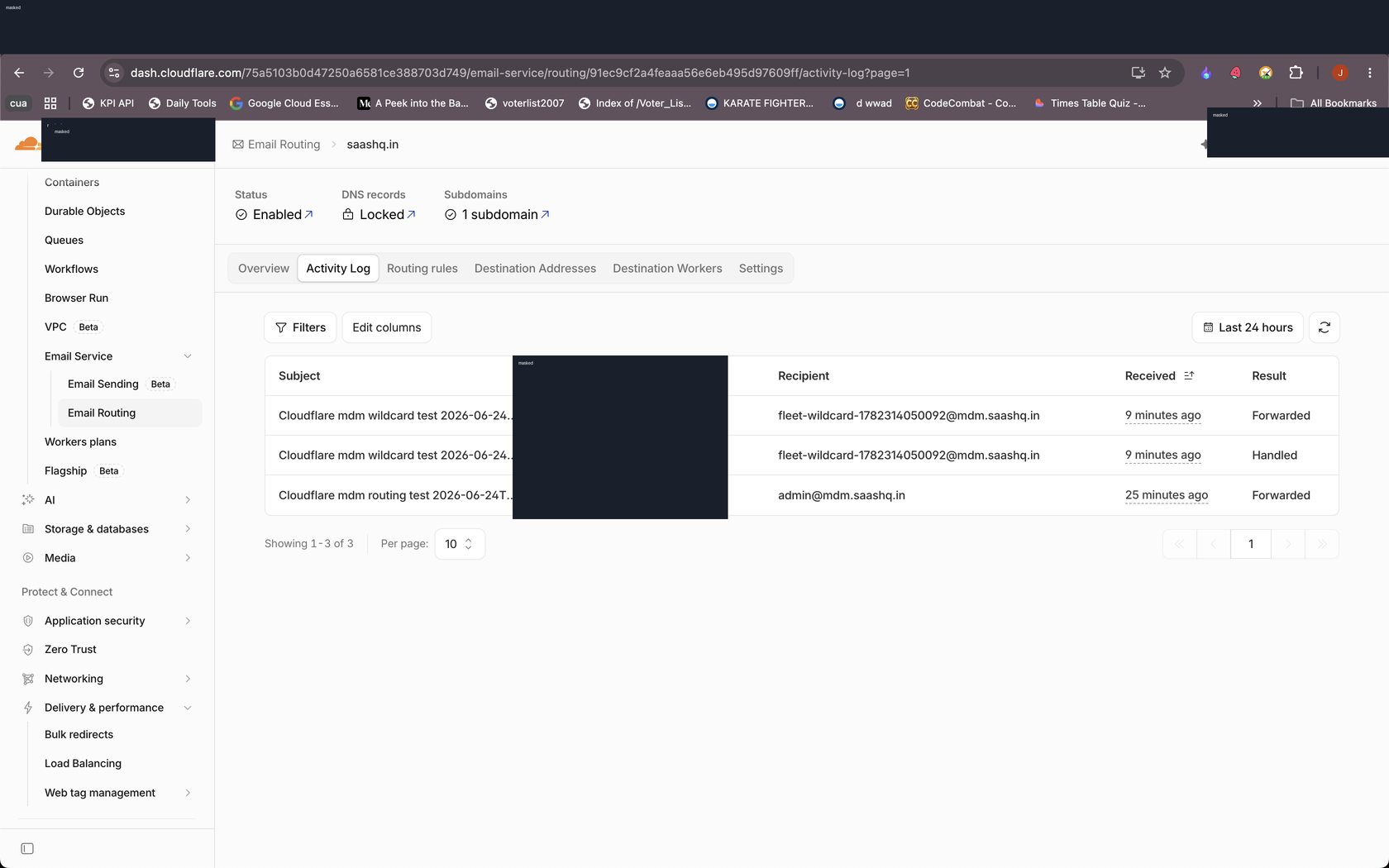Click the Edit columns button
The height and width of the screenshot is (868, 1389).
(387, 327)
